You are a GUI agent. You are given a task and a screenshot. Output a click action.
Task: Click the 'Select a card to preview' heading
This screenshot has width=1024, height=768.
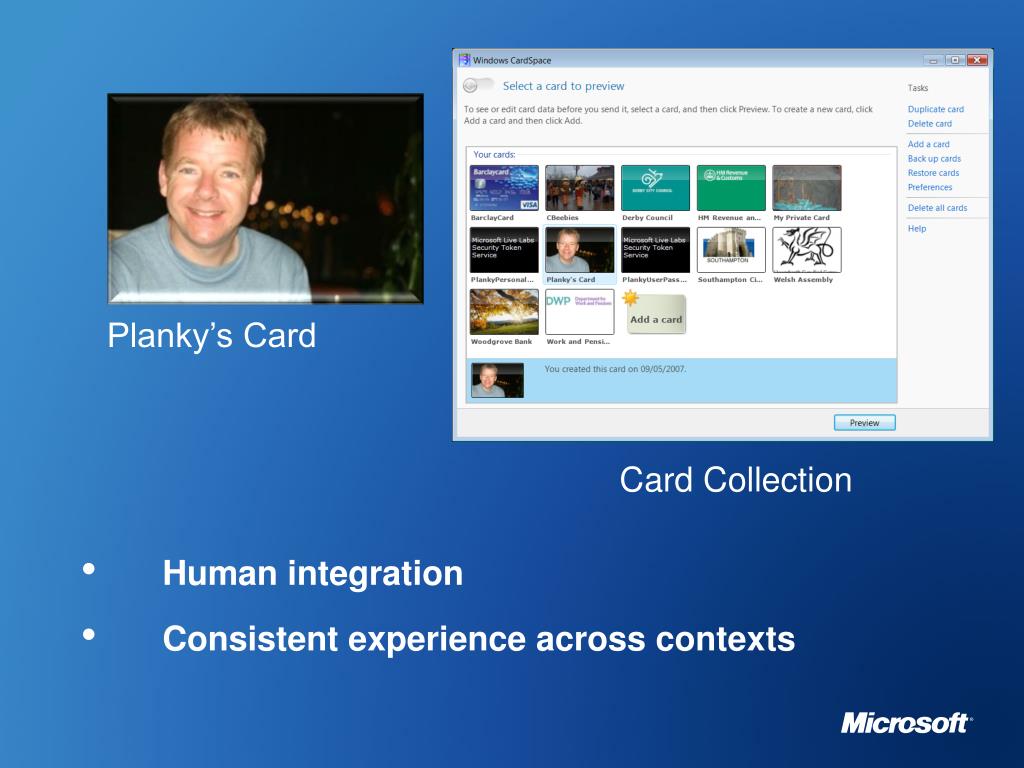click(563, 86)
